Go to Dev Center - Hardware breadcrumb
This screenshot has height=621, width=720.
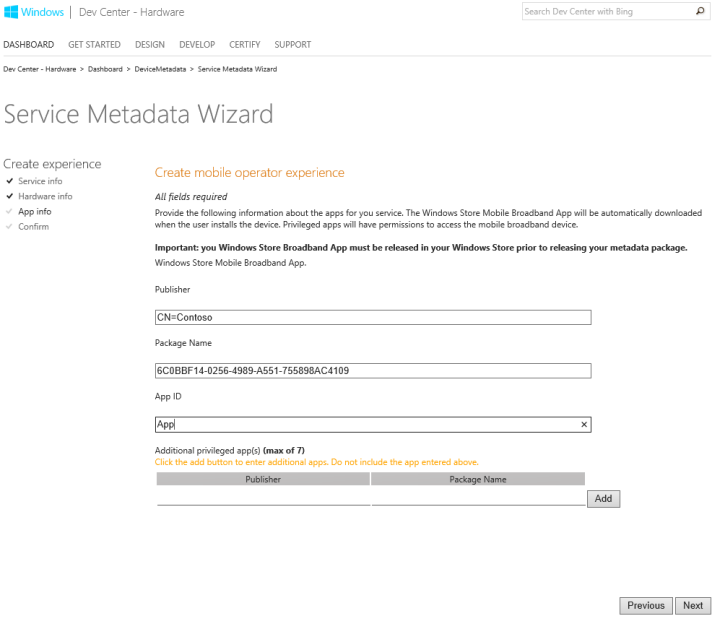[x=39, y=69]
